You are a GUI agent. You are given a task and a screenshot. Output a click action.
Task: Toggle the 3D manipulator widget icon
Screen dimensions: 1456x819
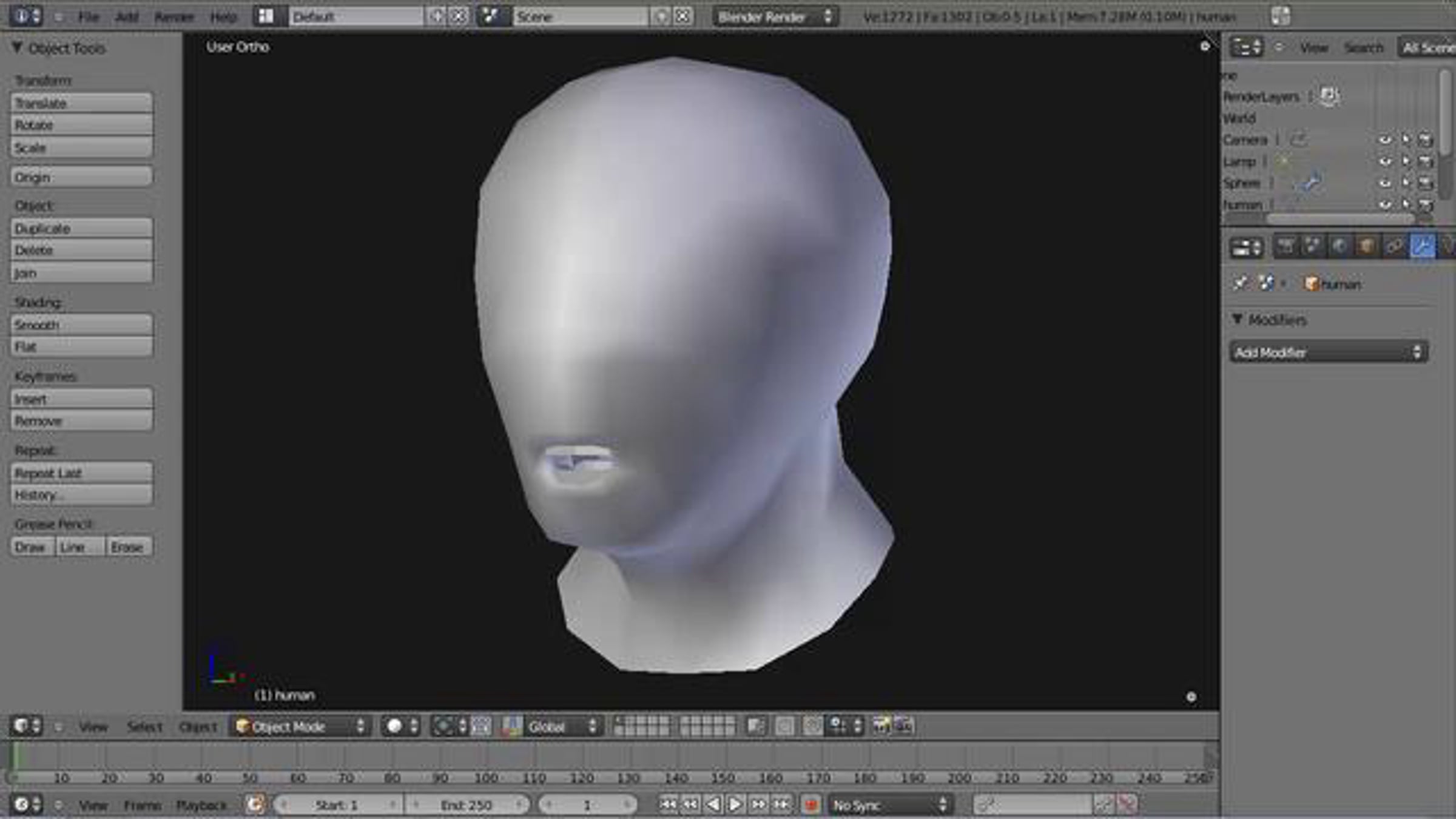tap(512, 726)
